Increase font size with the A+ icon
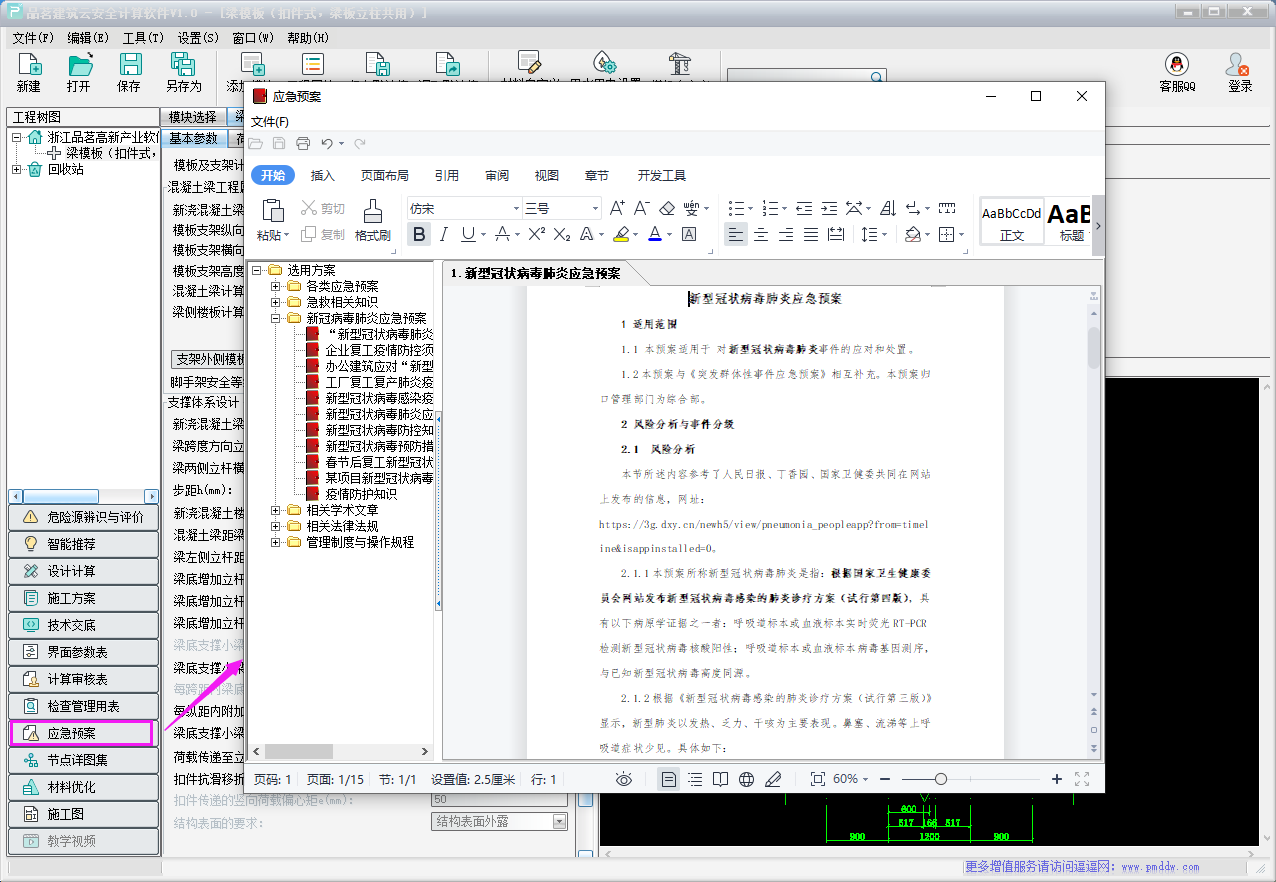This screenshot has width=1276, height=882. point(617,208)
